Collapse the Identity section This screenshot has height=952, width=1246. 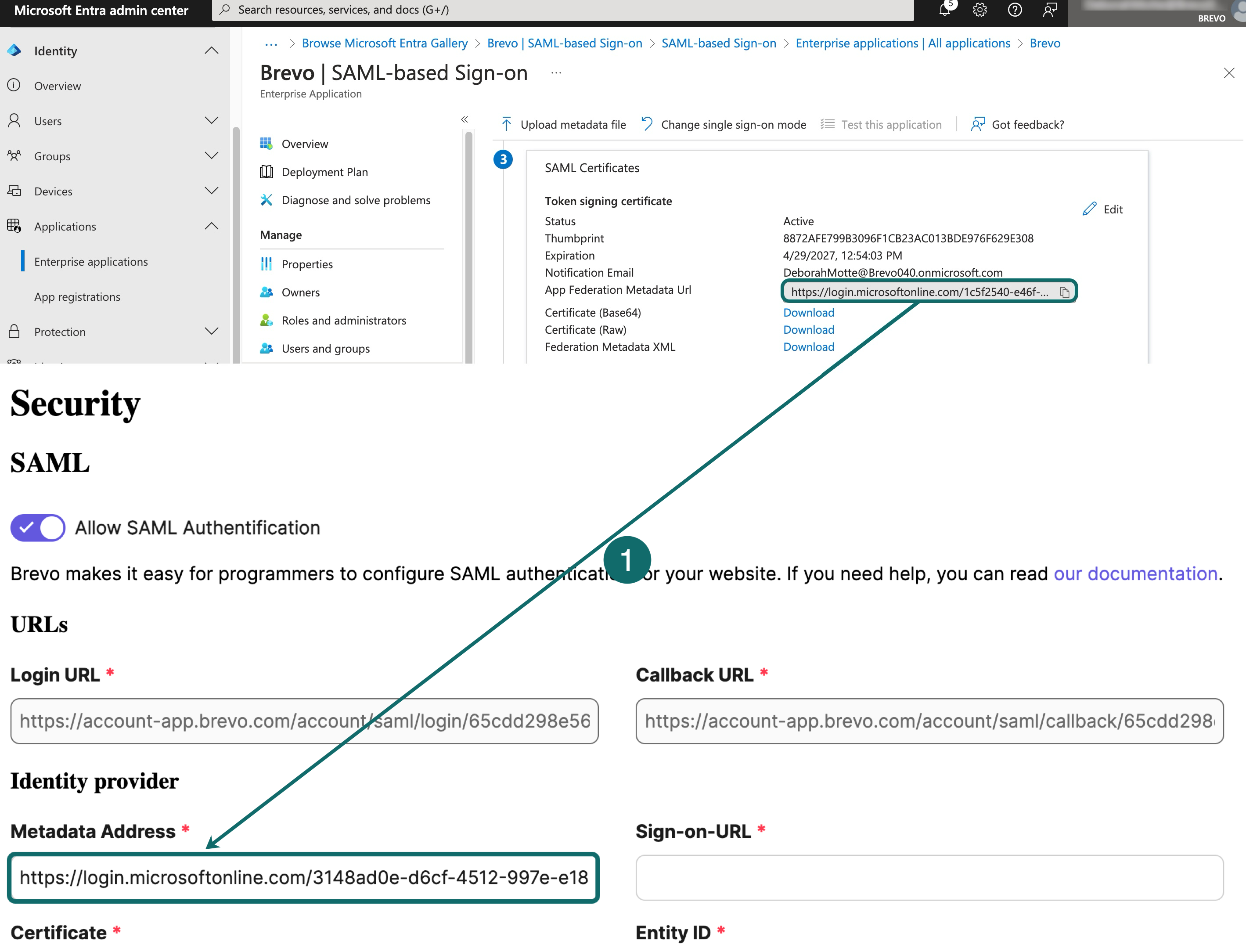click(x=211, y=50)
